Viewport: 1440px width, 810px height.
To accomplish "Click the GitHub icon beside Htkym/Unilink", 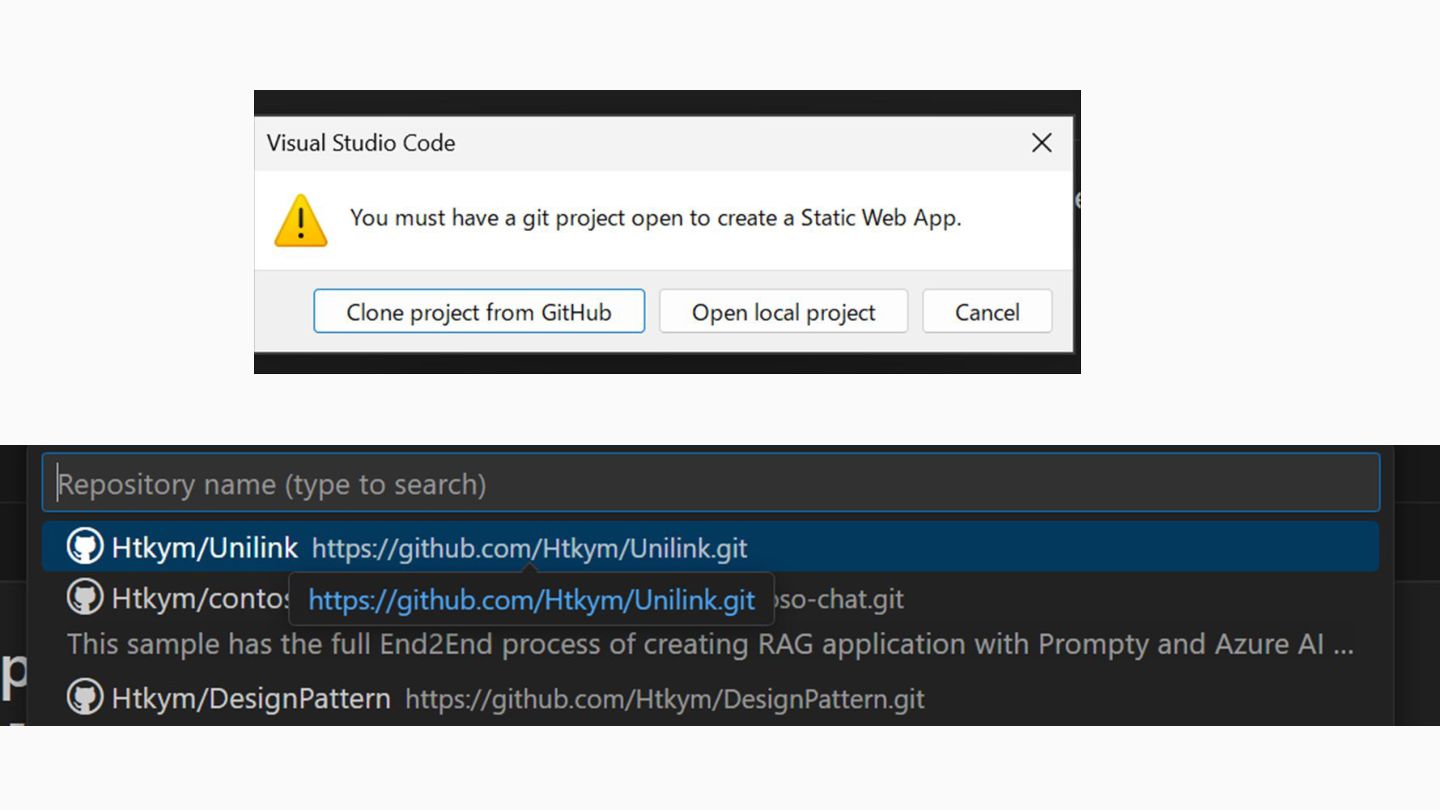I will coord(85,547).
